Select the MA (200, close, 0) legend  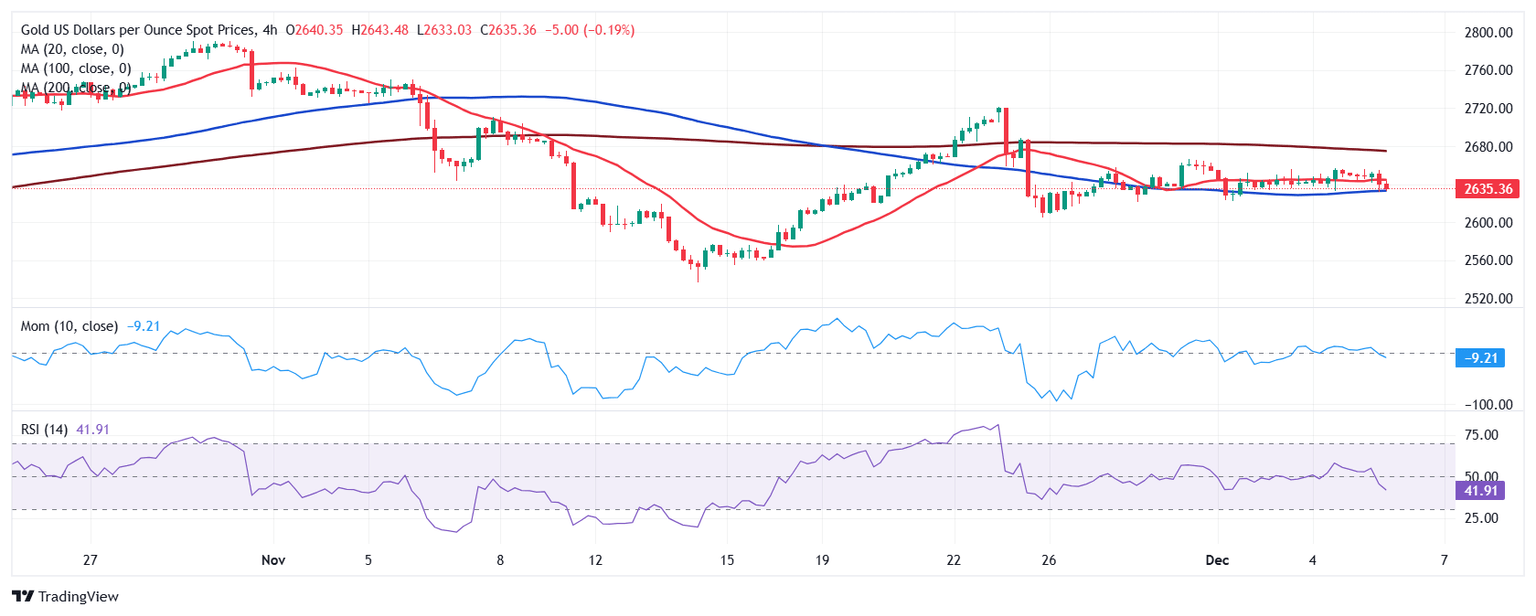click(x=76, y=88)
